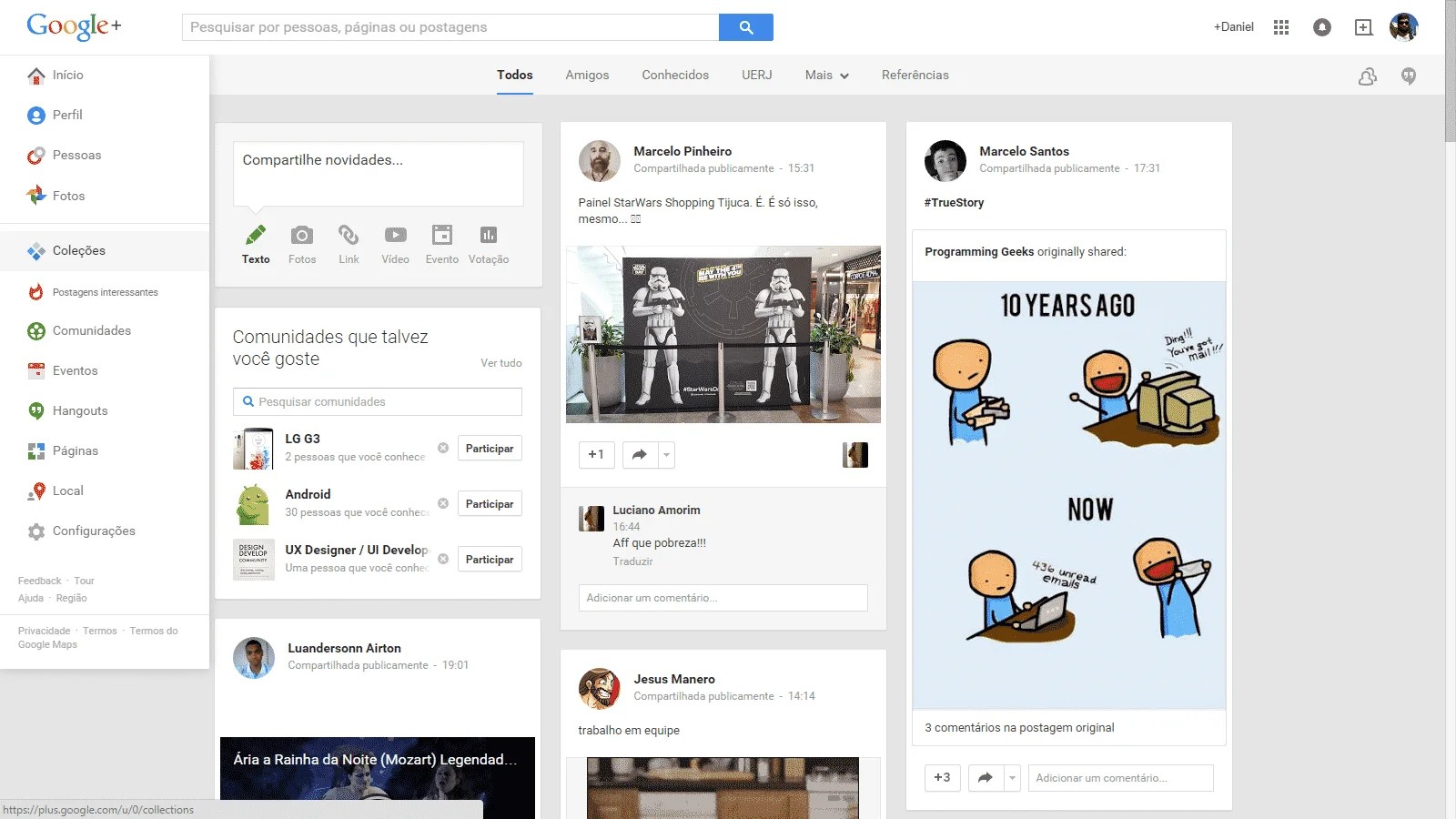Click the Pessoas circles icon

pos(36,156)
